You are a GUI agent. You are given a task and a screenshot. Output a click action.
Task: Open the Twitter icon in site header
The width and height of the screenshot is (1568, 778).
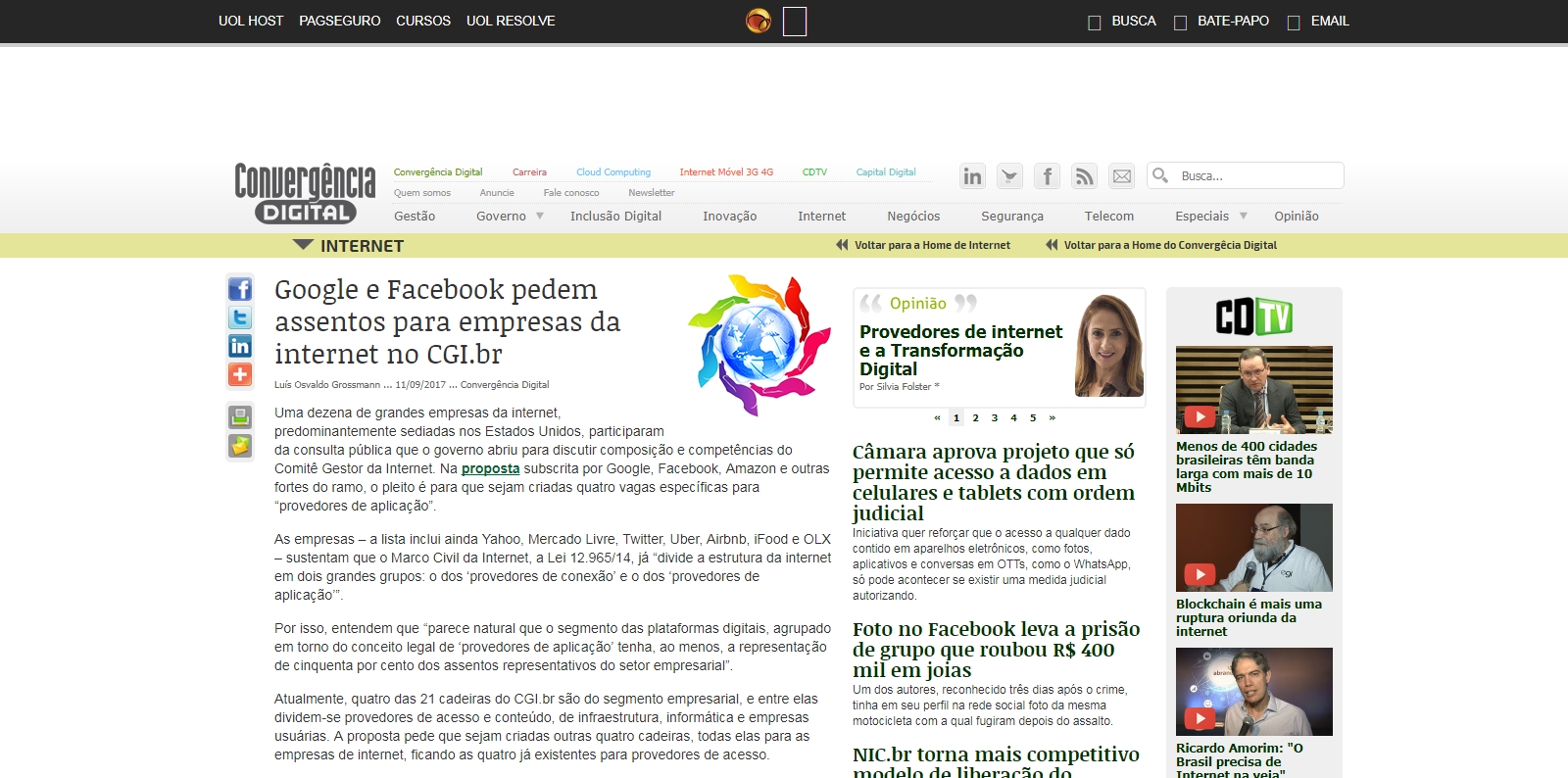click(1009, 176)
